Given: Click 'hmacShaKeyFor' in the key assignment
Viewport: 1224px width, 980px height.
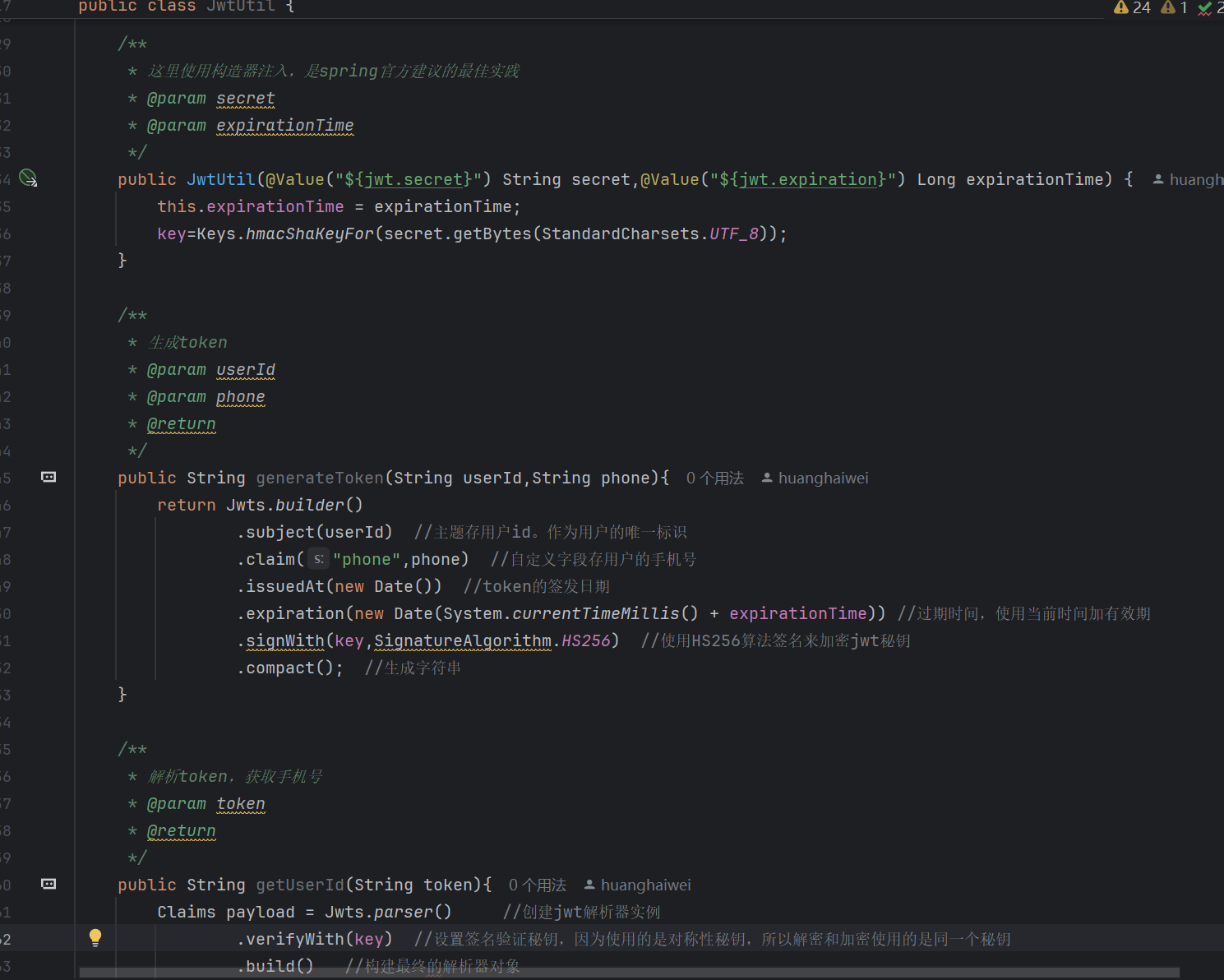Looking at the screenshot, I should [310, 233].
